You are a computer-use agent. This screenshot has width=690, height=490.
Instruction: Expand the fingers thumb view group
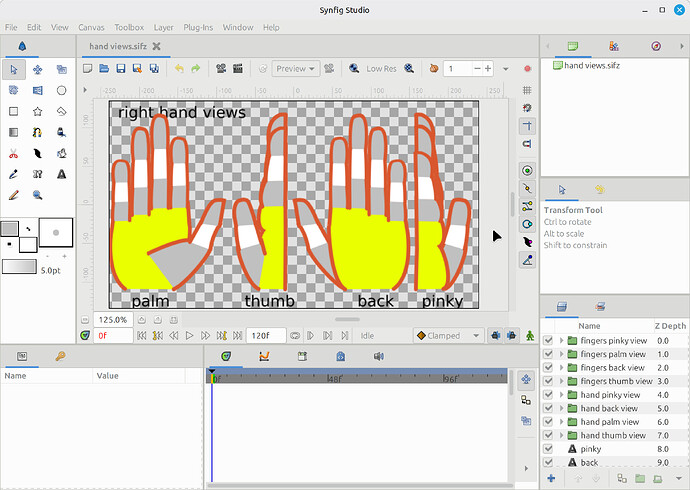tap(562, 381)
